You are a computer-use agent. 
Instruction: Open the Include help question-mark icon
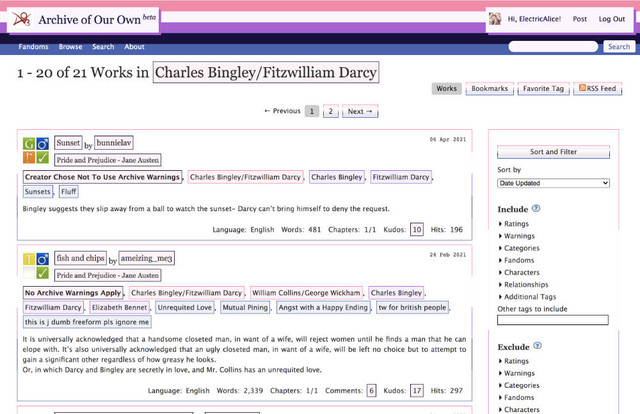[x=536, y=208]
